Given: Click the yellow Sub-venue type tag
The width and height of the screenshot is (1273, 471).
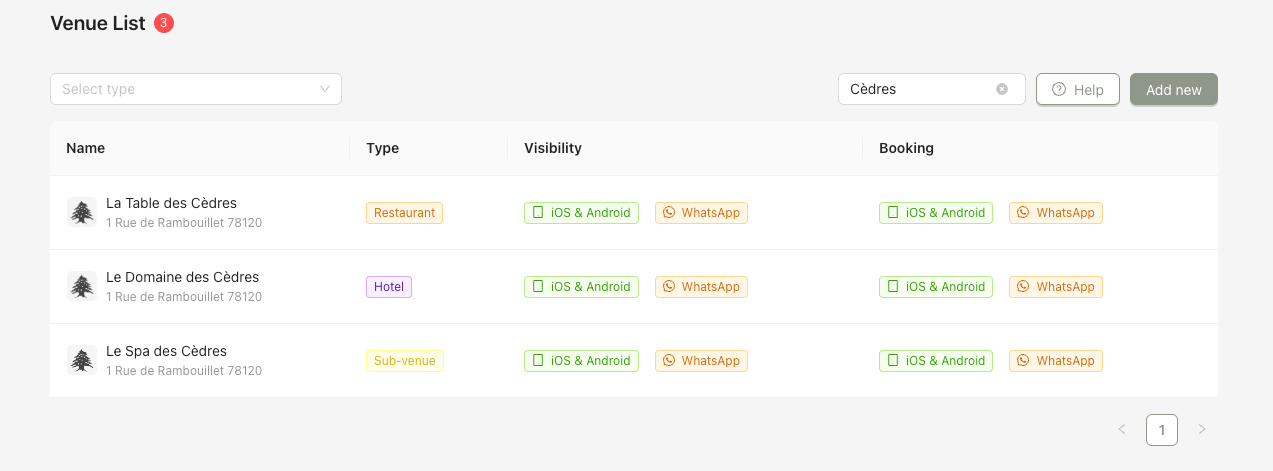Looking at the screenshot, I should pos(404,361).
